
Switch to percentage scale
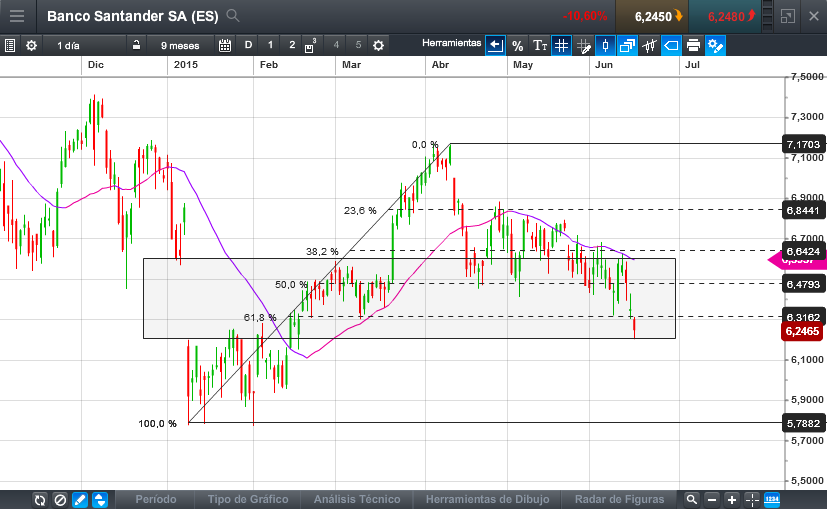click(517, 45)
